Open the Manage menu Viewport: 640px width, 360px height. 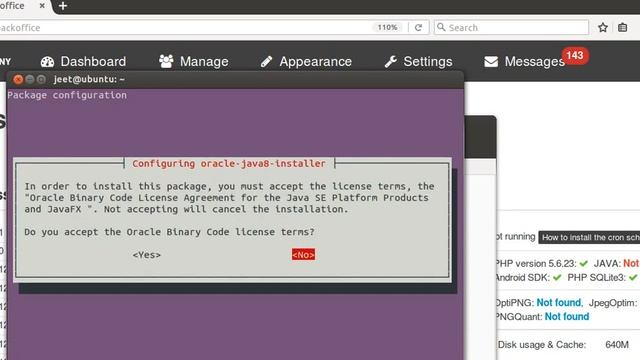coord(193,62)
